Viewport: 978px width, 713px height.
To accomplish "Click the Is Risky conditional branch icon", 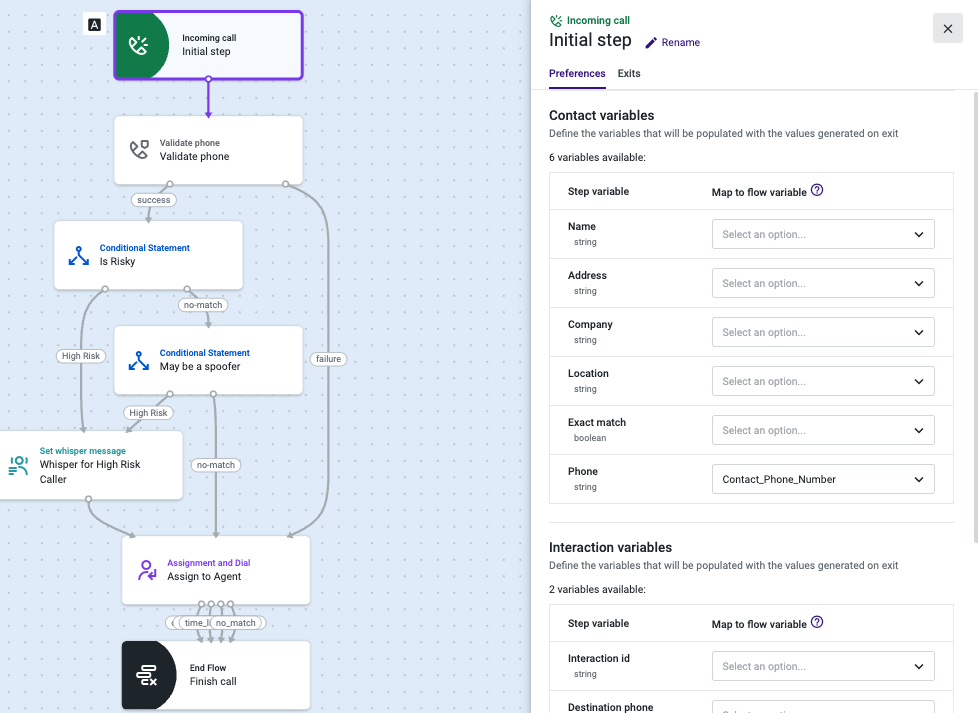I will click(x=79, y=255).
